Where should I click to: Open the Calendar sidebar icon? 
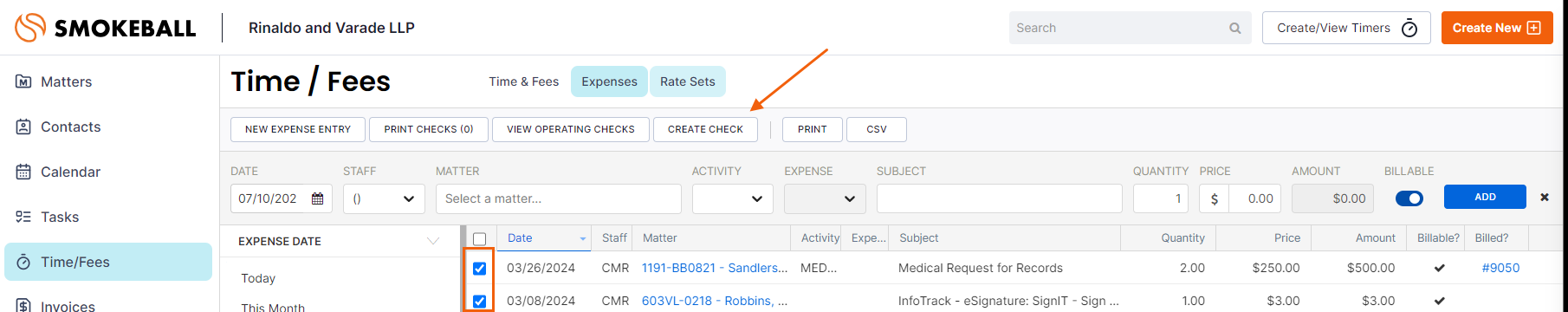coord(23,172)
